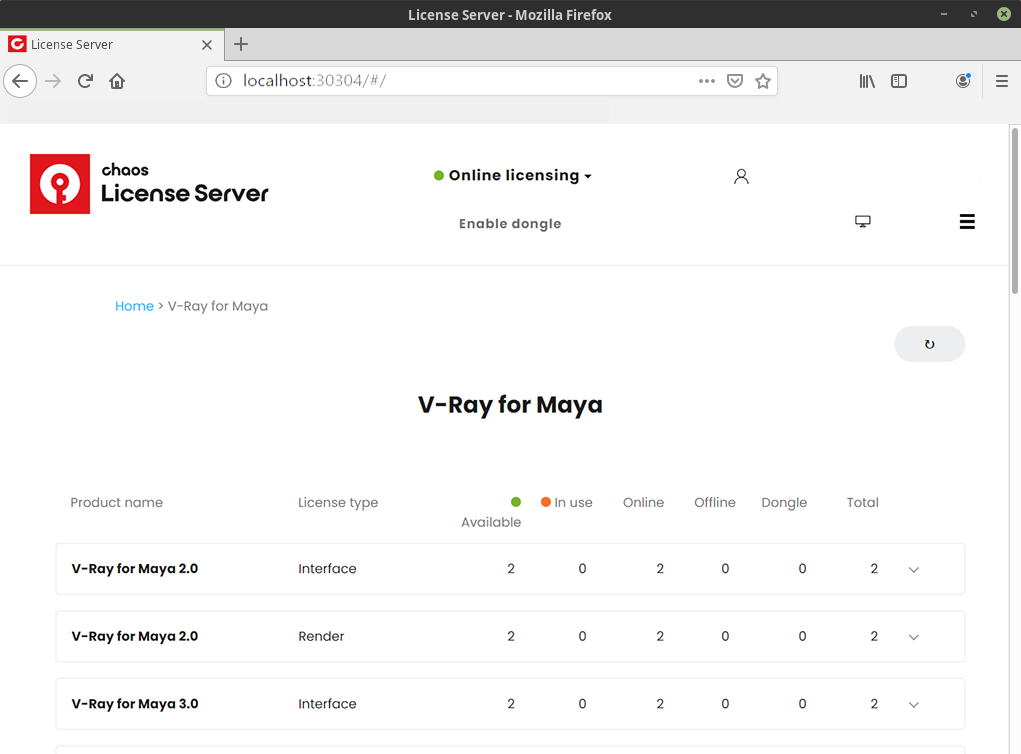The height and width of the screenshot is (754, 1021).
Task: Click the page vertical scrollbar
Action: pyautogui.click(x=1014, y=211)
